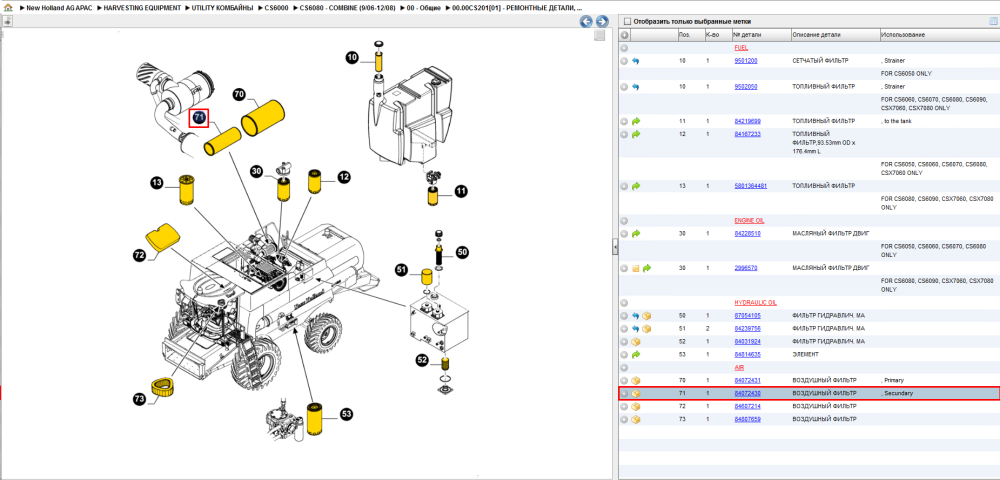Screen dimensions: 1000x480
Task: Select callout 10 on the diagram
Action: coord(352,58)
